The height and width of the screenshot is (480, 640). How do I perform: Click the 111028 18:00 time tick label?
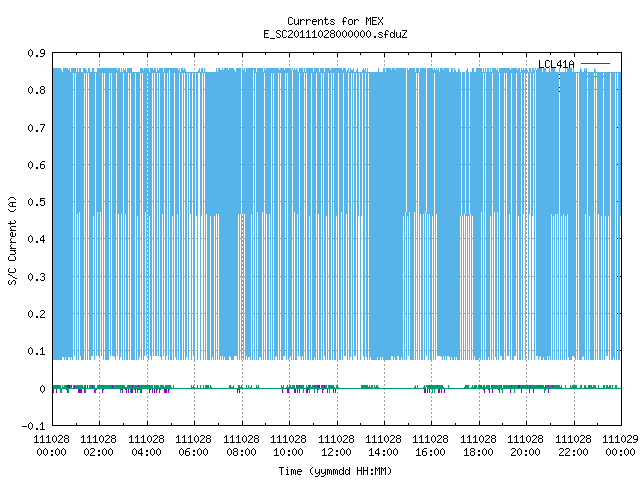click(478, 446)
